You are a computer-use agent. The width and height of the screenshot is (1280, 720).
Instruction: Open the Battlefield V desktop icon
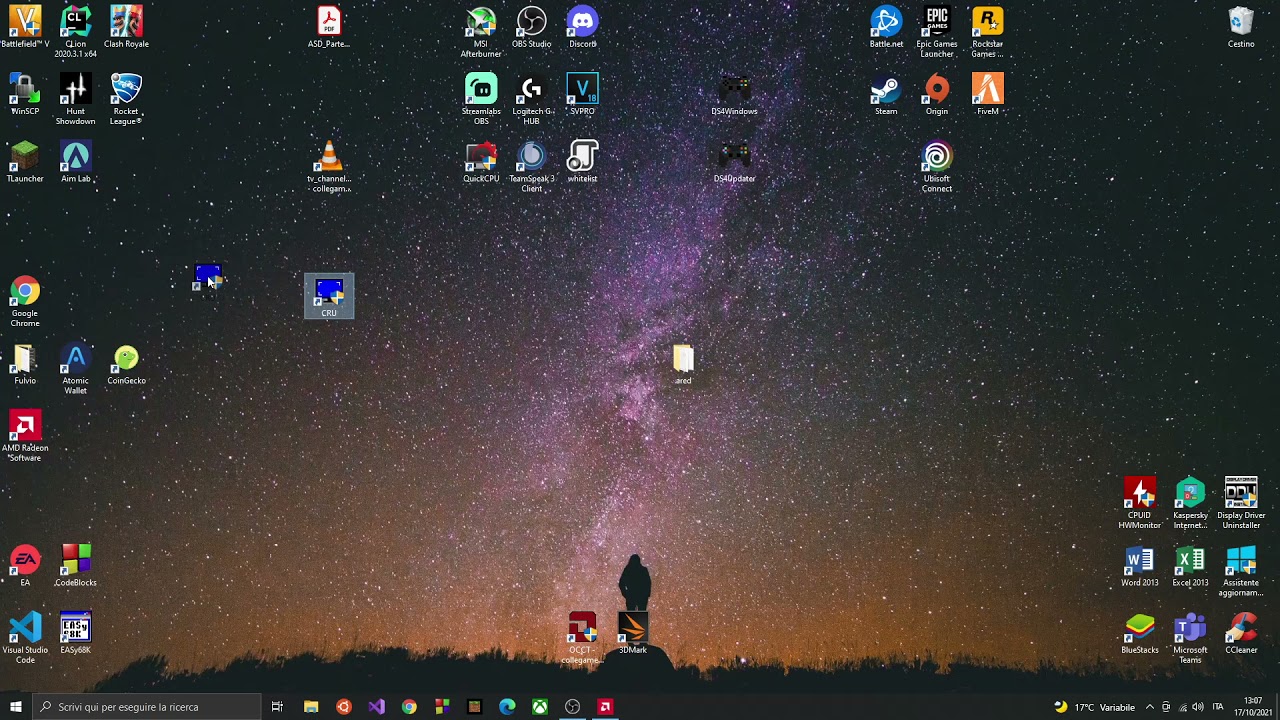tap(25, 27)
